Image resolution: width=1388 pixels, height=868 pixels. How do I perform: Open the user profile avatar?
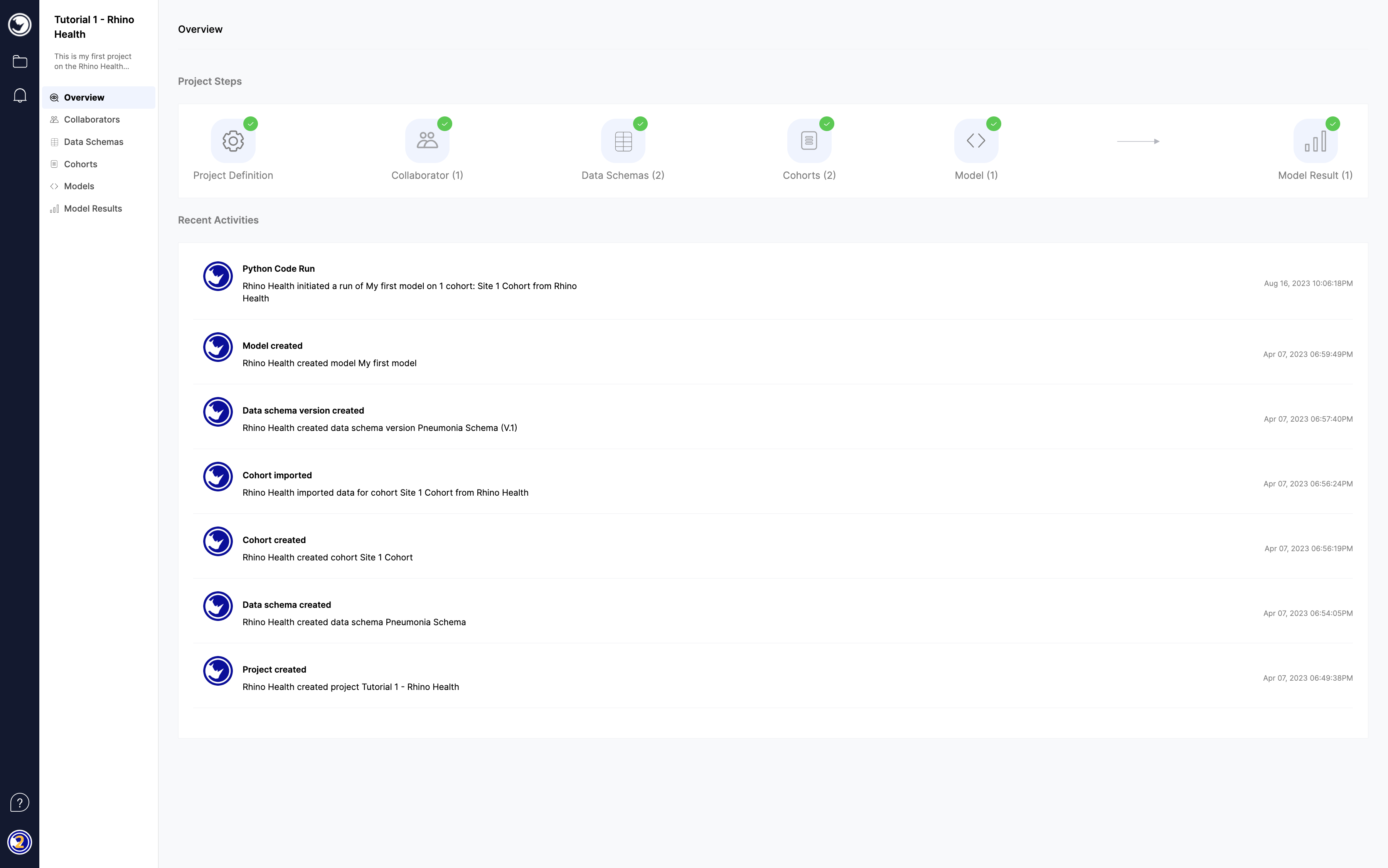coord(20,842)
